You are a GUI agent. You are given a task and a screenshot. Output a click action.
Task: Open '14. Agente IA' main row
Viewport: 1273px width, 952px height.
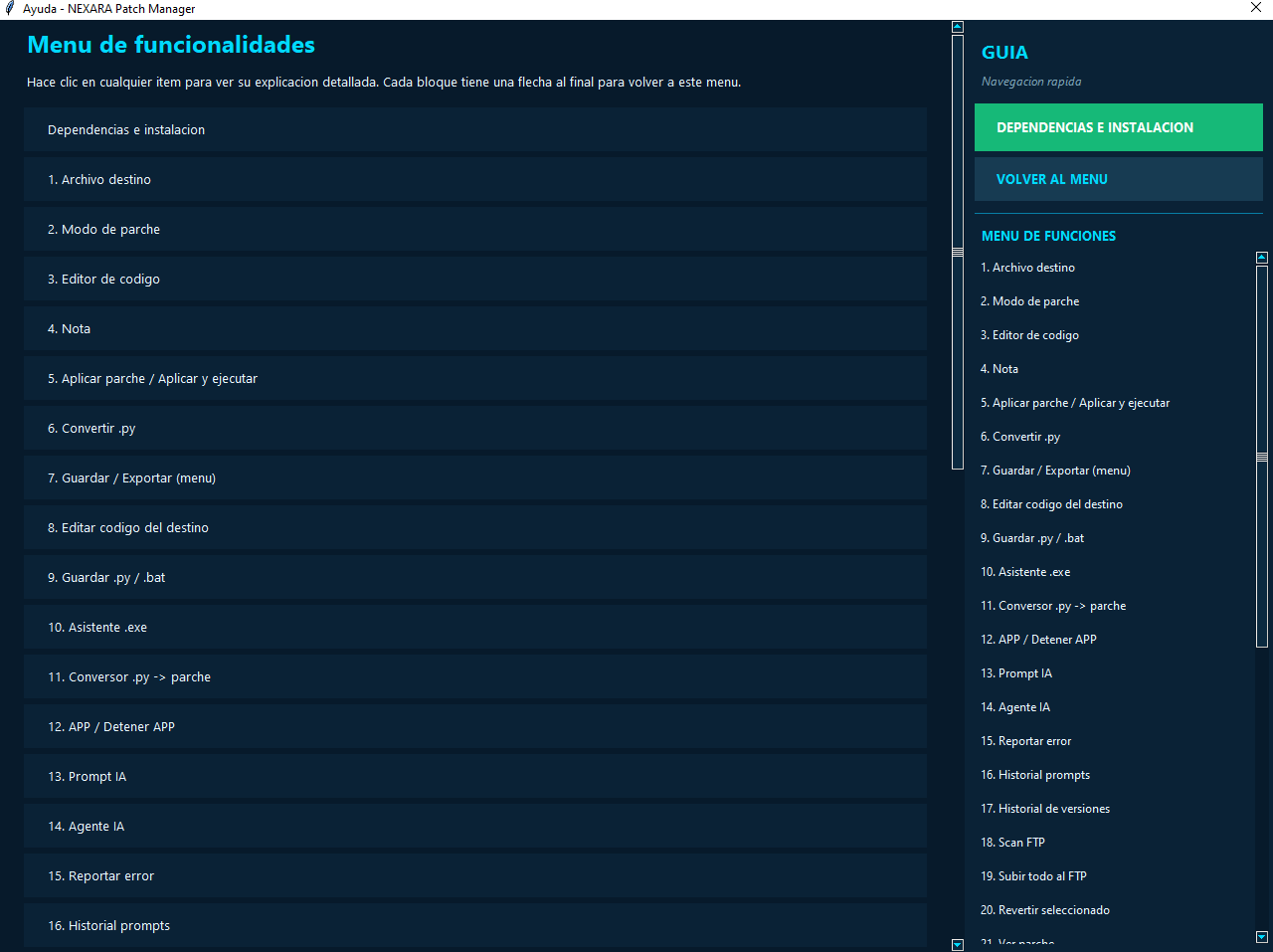(x=475, y=826)
